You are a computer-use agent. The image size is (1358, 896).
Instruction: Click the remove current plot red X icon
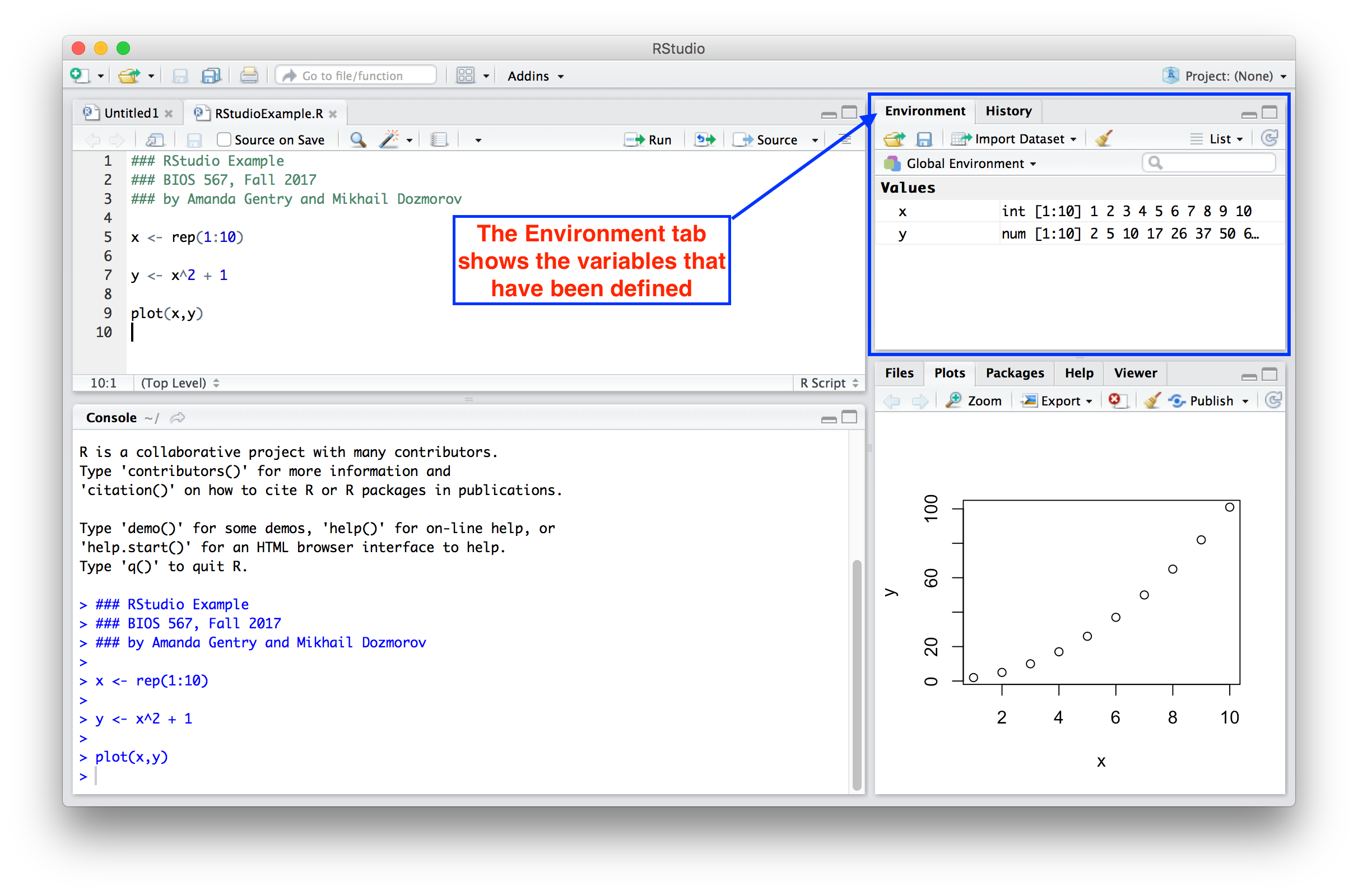[x=1115, y=400]
